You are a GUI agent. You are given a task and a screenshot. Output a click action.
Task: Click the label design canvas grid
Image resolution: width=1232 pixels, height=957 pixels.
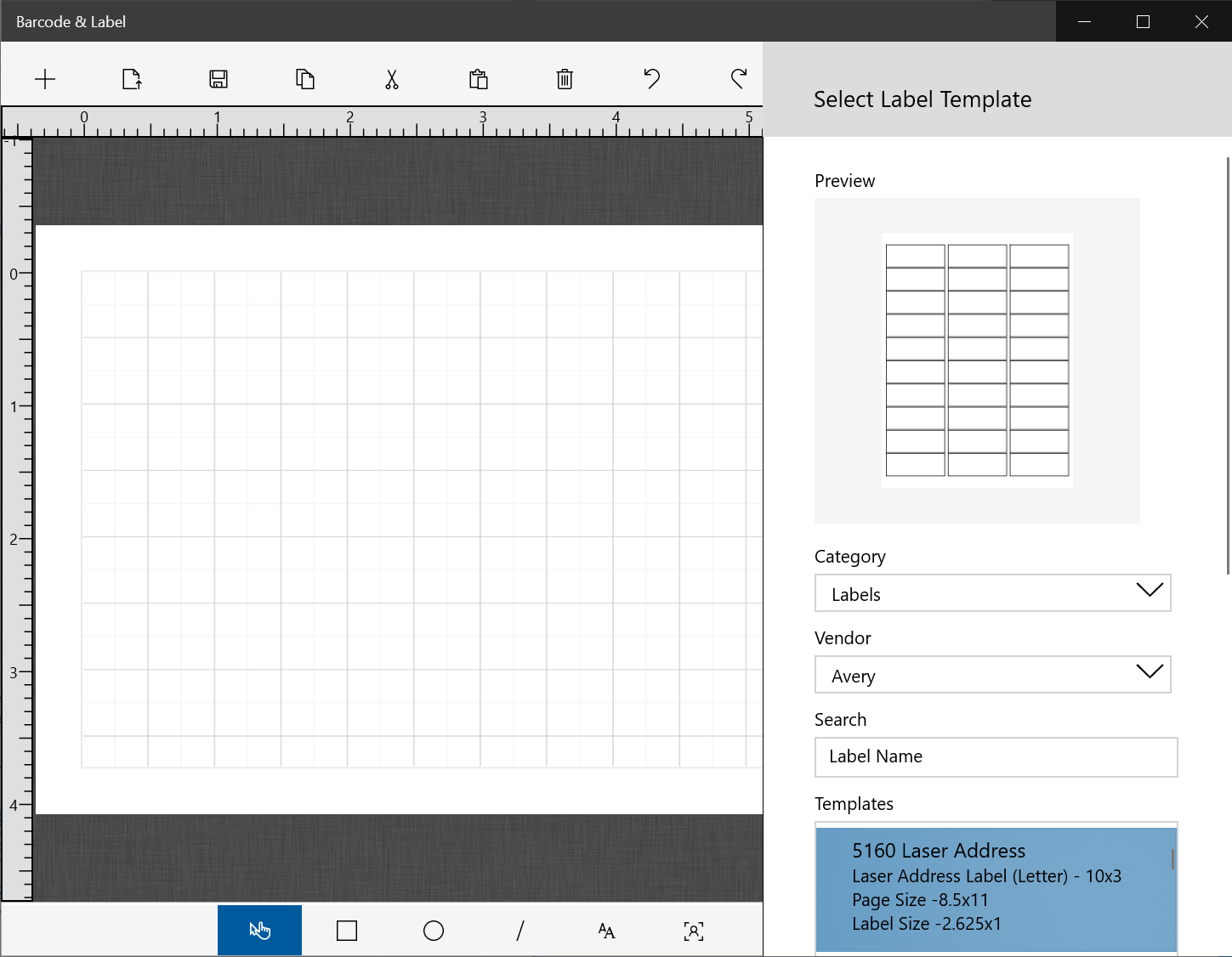tap(421, 518)
